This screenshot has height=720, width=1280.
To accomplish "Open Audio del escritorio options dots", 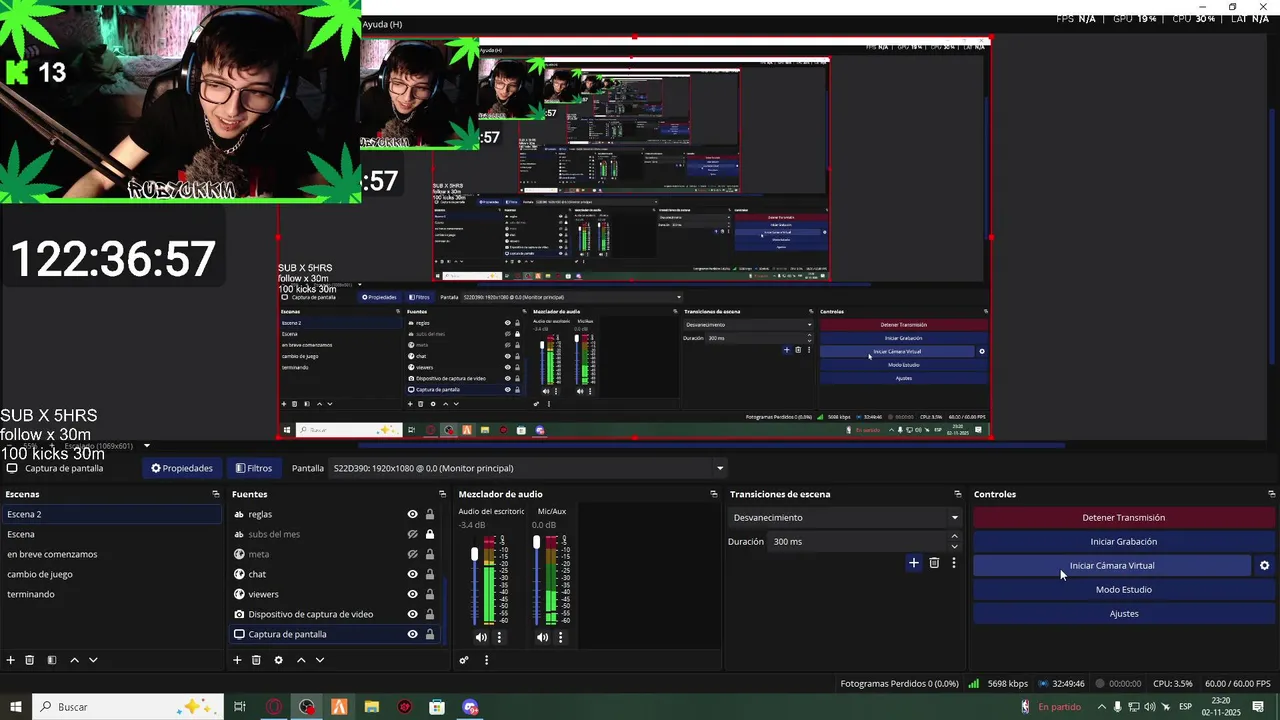I will [x=499, y=637].
